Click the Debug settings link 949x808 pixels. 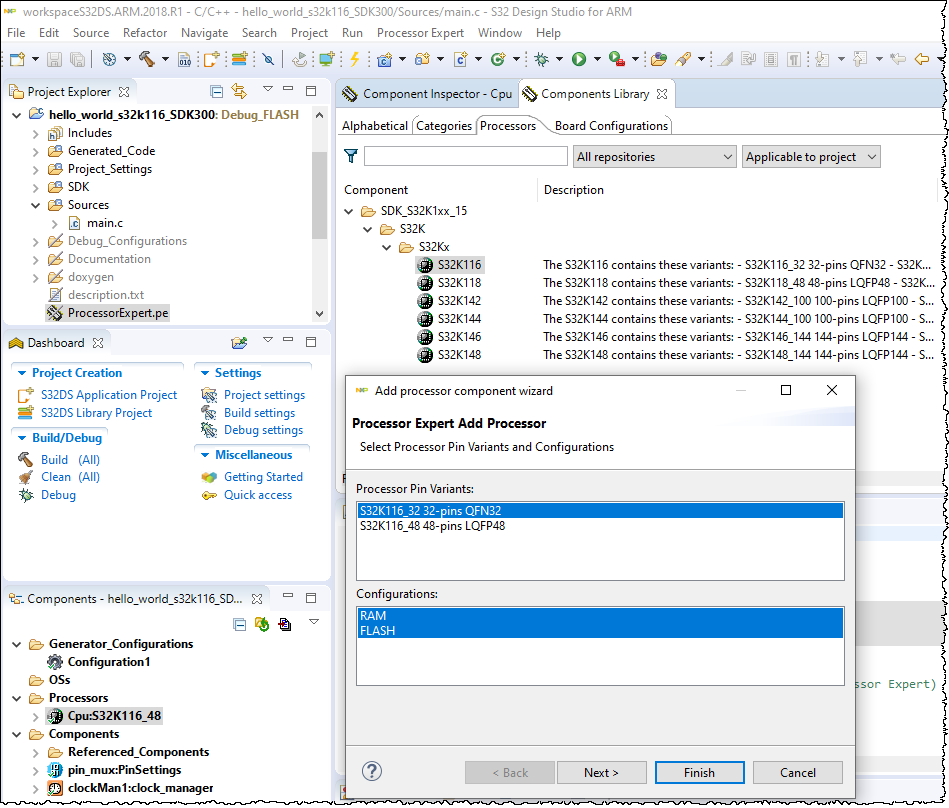point(263,430)
